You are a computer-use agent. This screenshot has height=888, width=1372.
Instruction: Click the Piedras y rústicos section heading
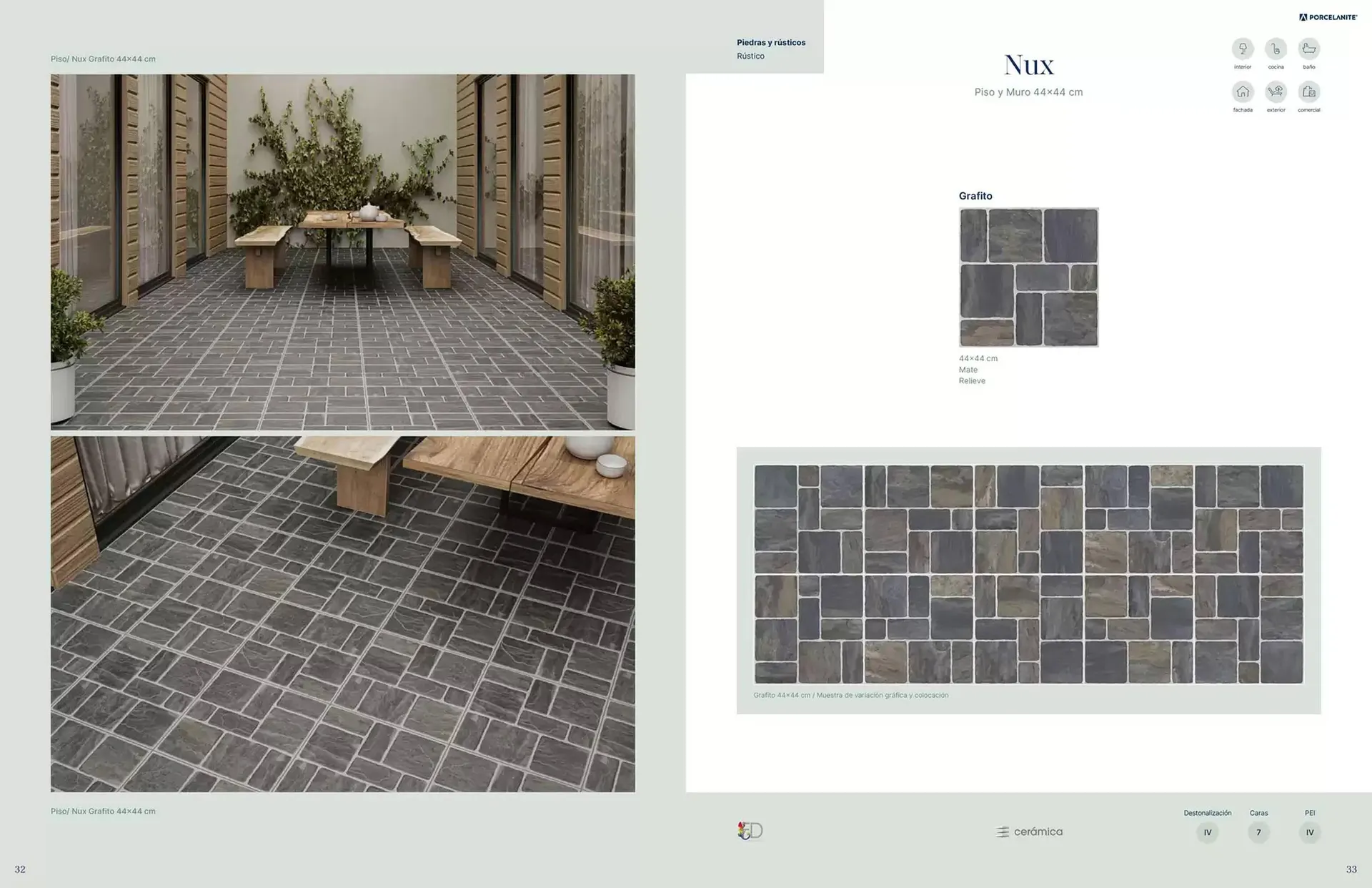(x=771, y=42)
